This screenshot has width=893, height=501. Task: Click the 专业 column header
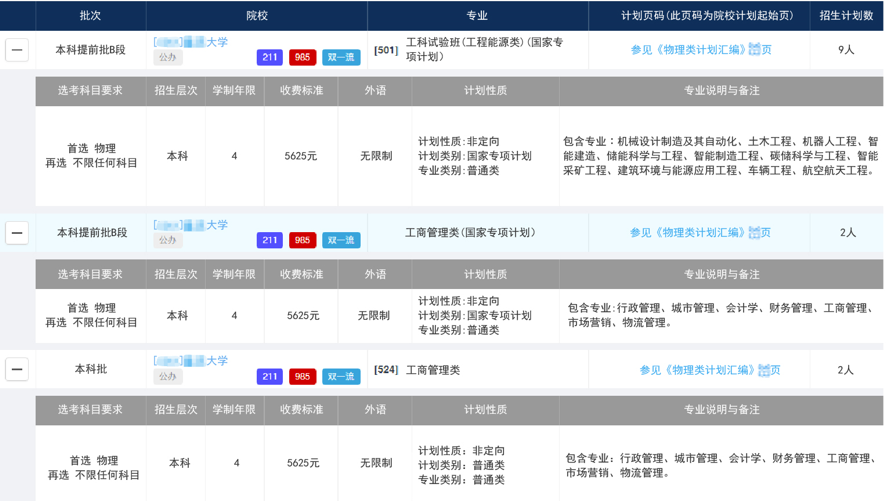click(x=477, y=15)
